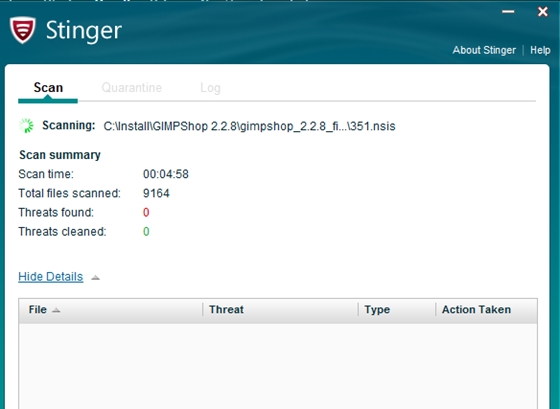The height and width of the screenshot is (409, 560).
Task: Click the Hide Details link
Action: pos(51,277)
